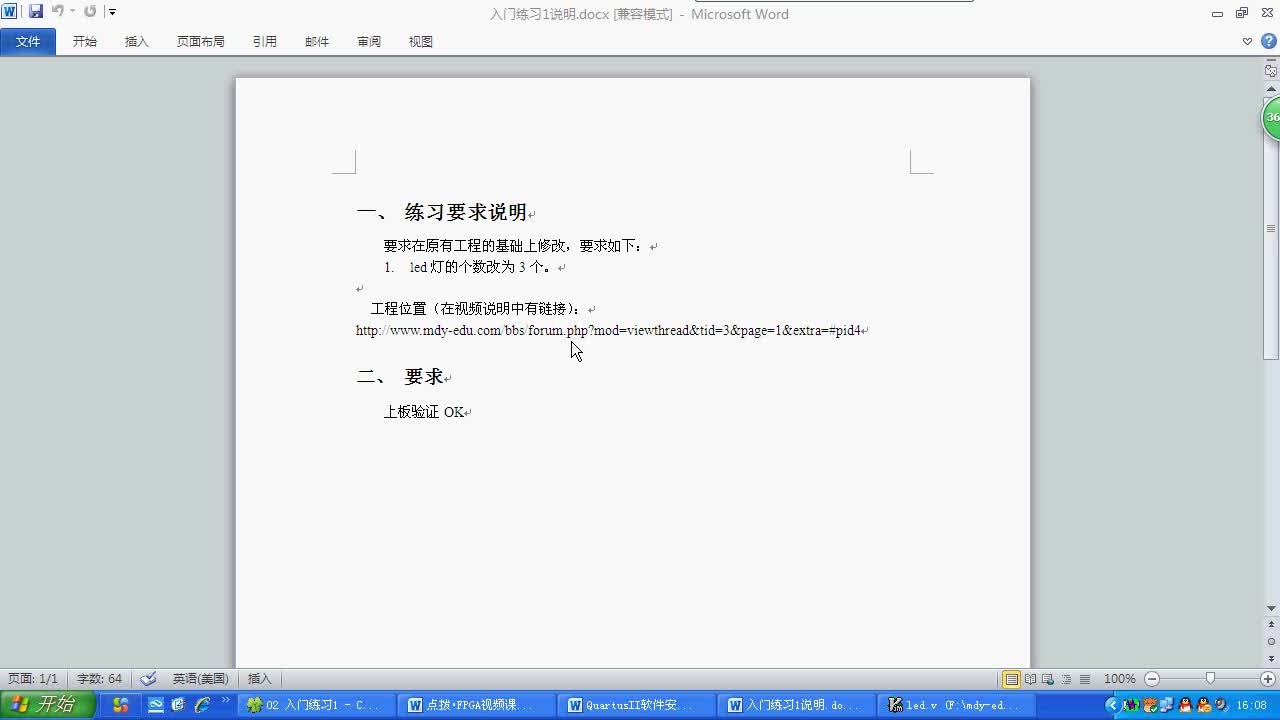This screenshot has height=720, width=1280.
Task: Click the Word application icon in title bar
Action: pos(9,12)
